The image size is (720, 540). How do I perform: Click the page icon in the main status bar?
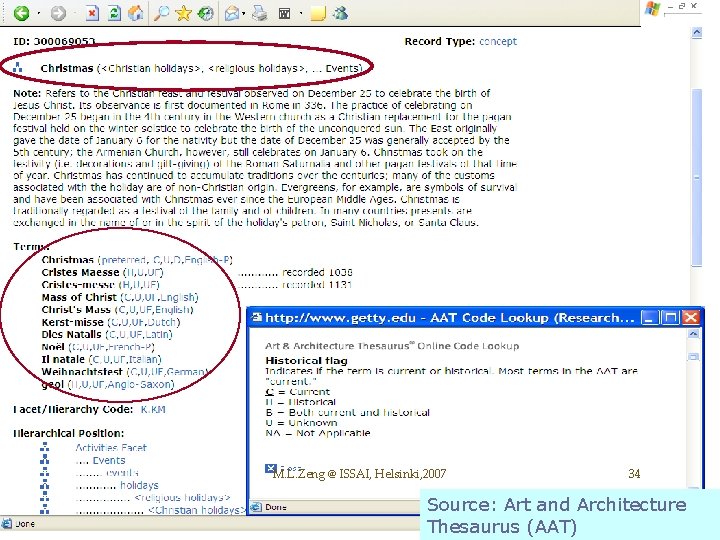(x=7, y=523)
